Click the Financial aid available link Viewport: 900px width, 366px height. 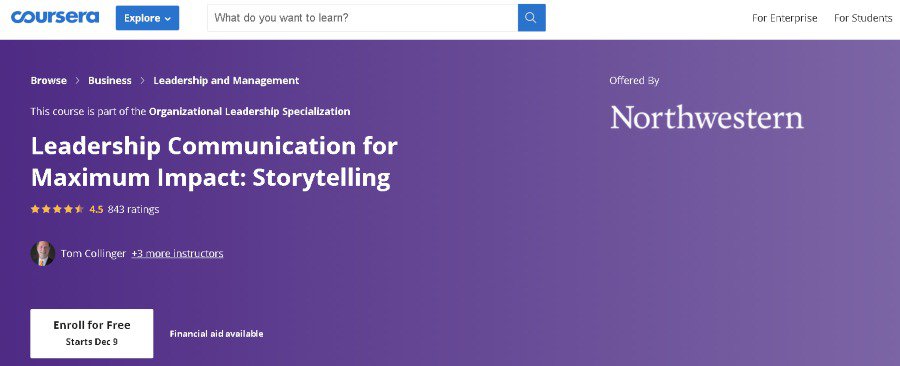click(216, 334)
